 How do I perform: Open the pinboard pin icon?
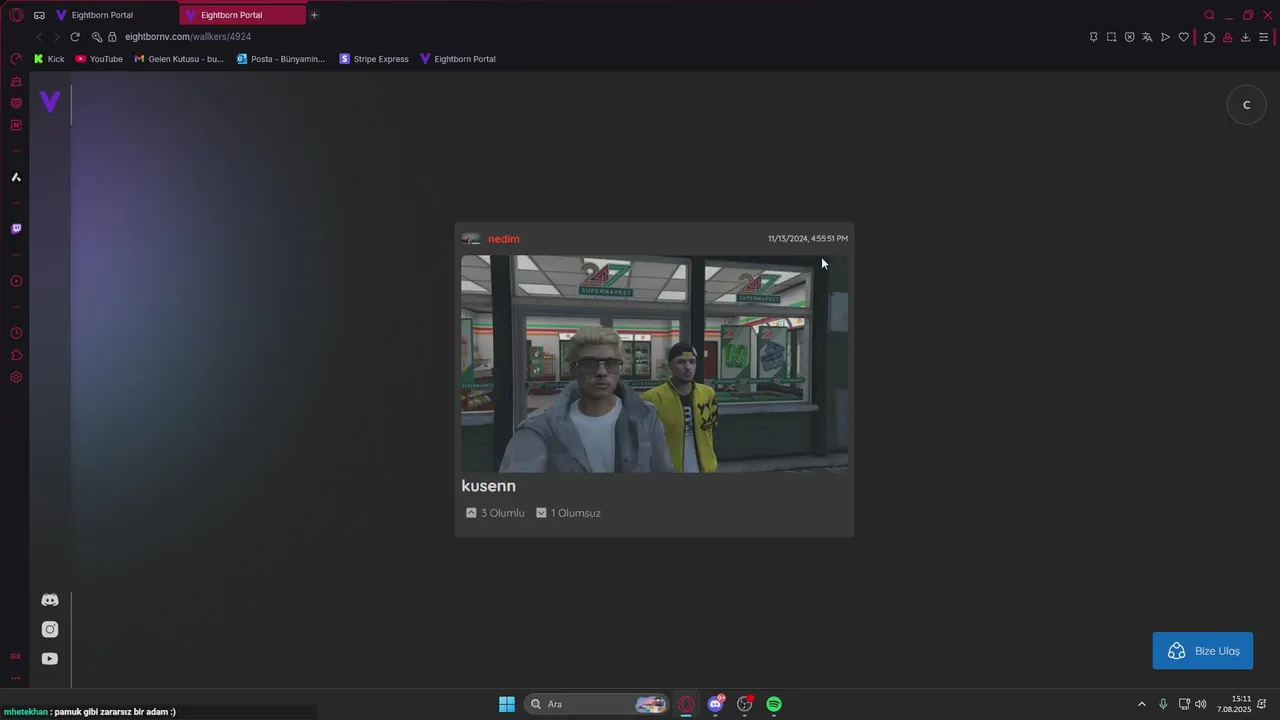tap(1093, 37)
